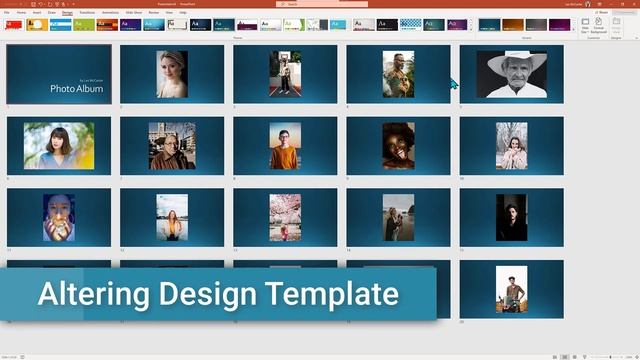Switch to the Insert tab
Image resolution: width=640 pixels, height=360 pixels.
tap(37, 13)
